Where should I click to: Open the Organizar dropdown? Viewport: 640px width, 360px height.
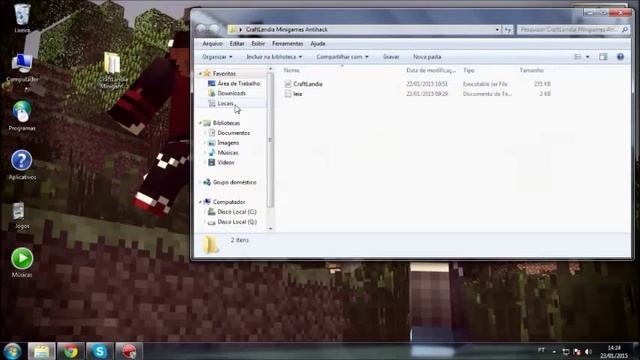click(x=217, y=57)
